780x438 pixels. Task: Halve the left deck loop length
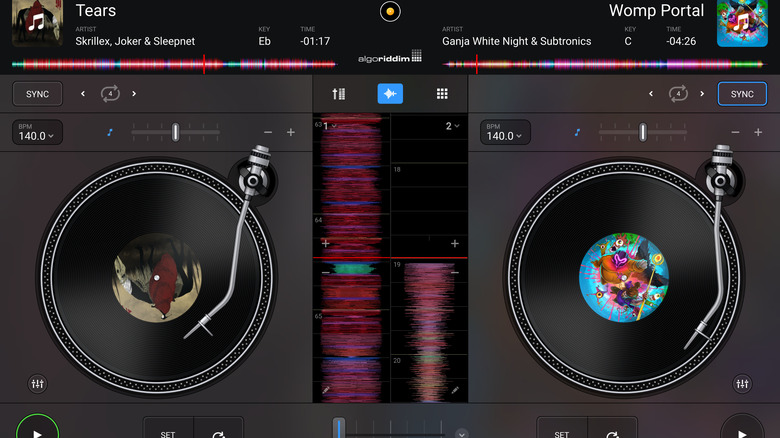point(84,94)
